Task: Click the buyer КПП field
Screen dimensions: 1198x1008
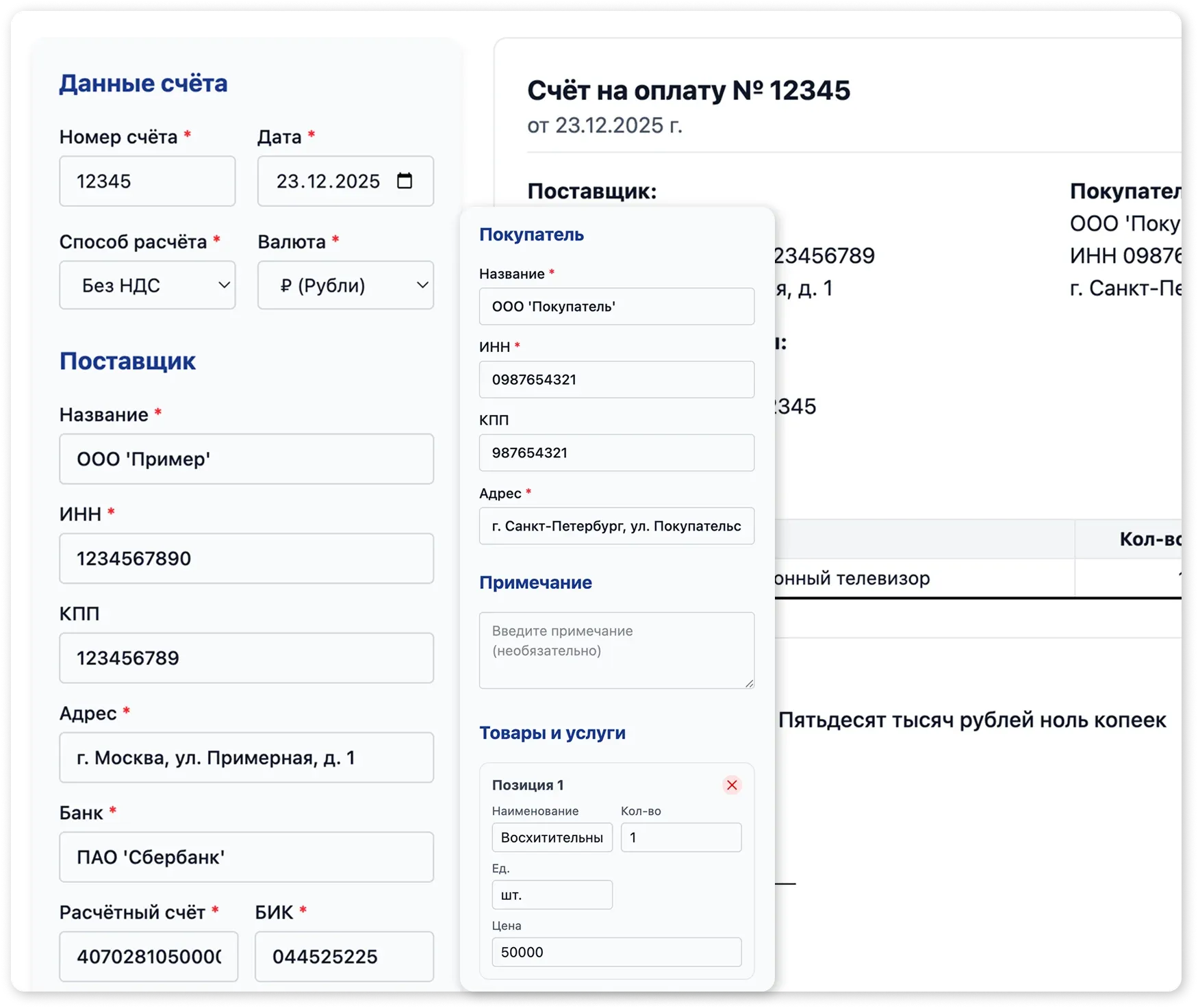Action: click(616, 453)
